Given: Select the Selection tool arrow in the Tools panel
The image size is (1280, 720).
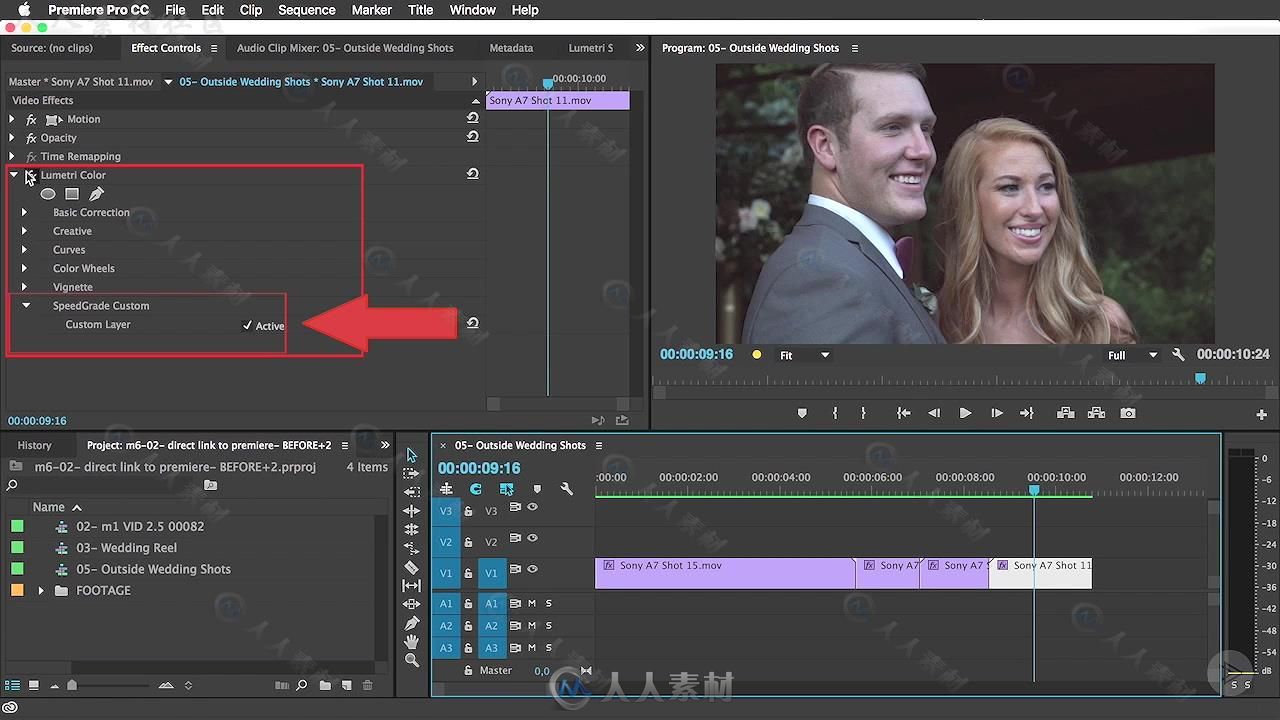Looking at the screenshot, I should click(x=411, y=455).
